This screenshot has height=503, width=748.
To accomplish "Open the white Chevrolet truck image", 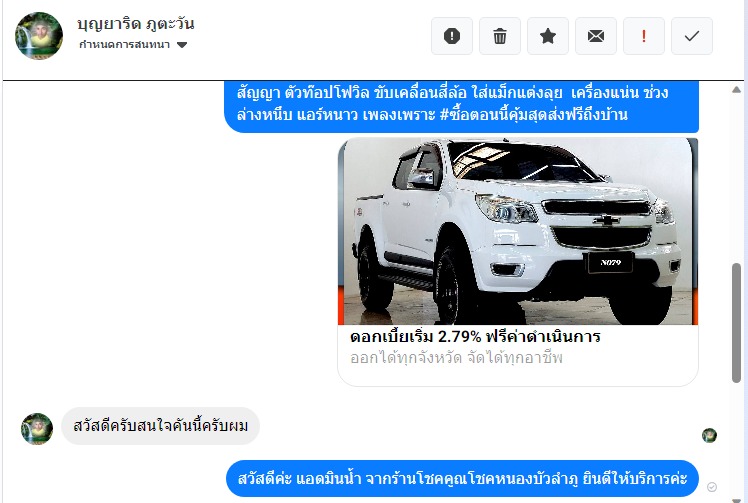I will coord(518,231).
